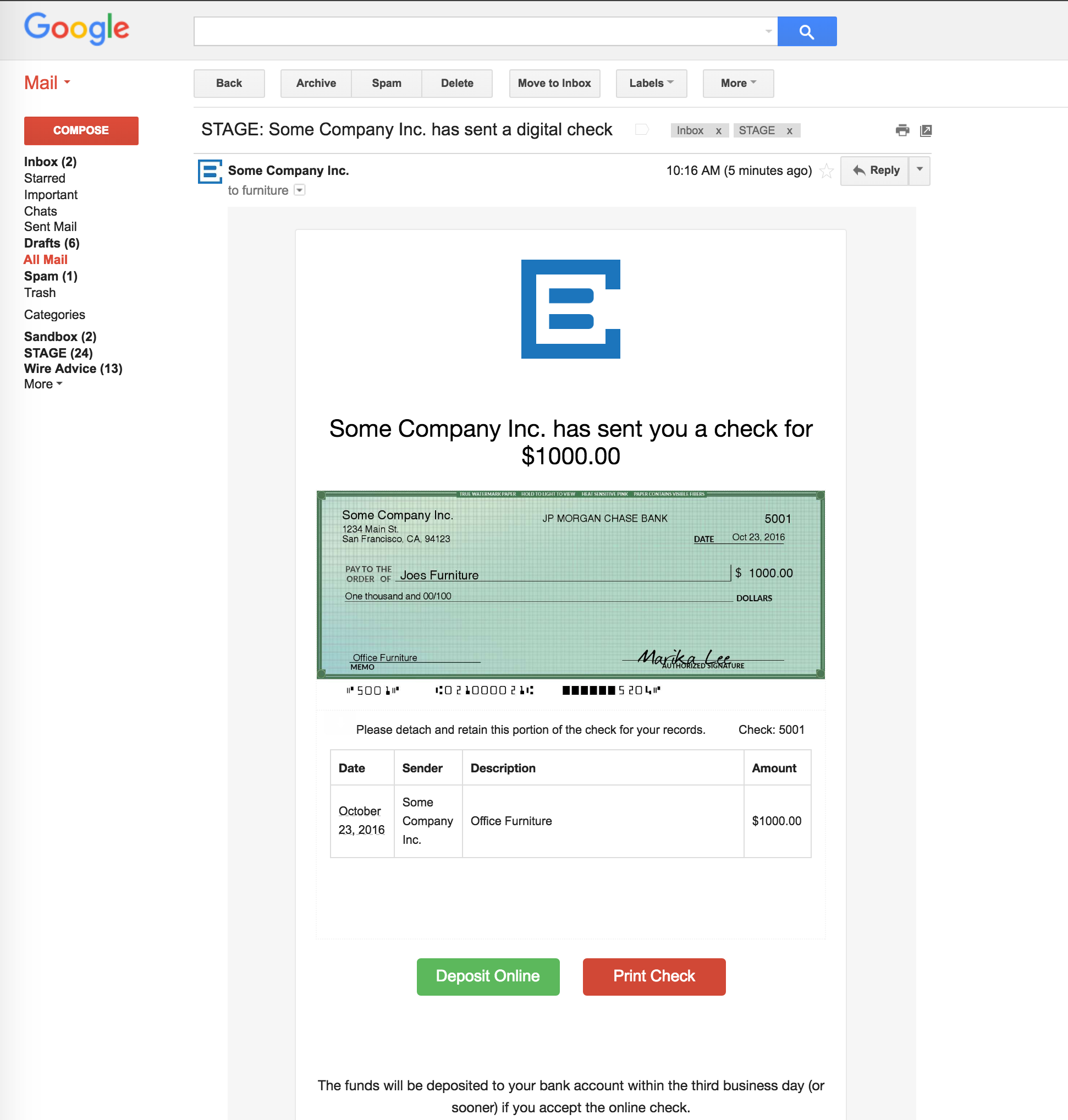Click the COMPOSE button
The image size is (1068, 1120).
(81, 130)
